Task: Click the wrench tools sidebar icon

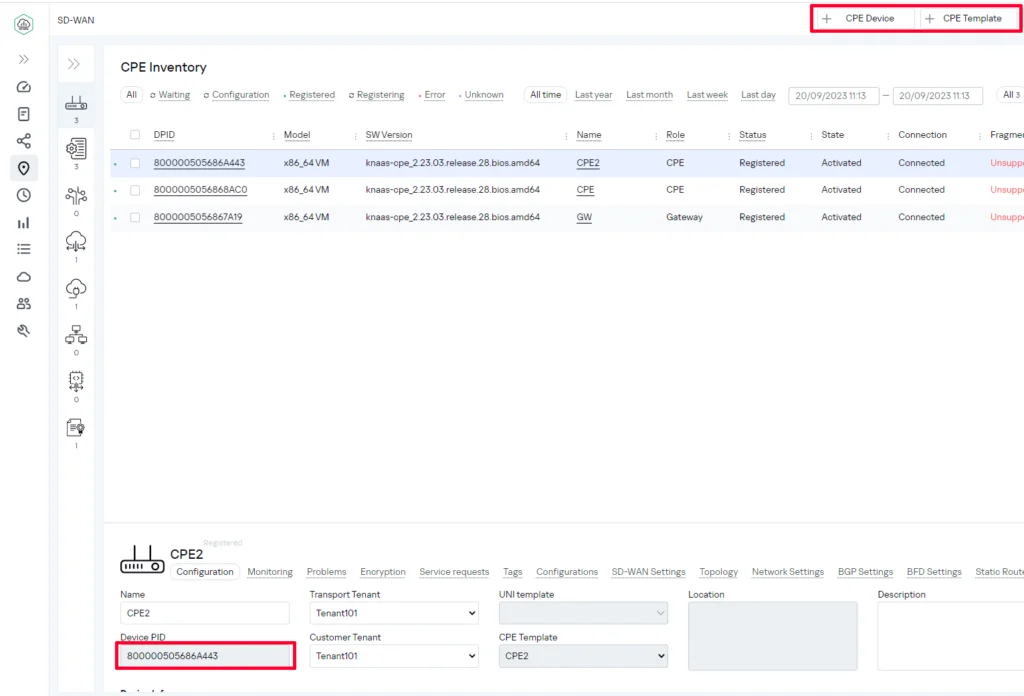Action: click(x=24, y=331)
